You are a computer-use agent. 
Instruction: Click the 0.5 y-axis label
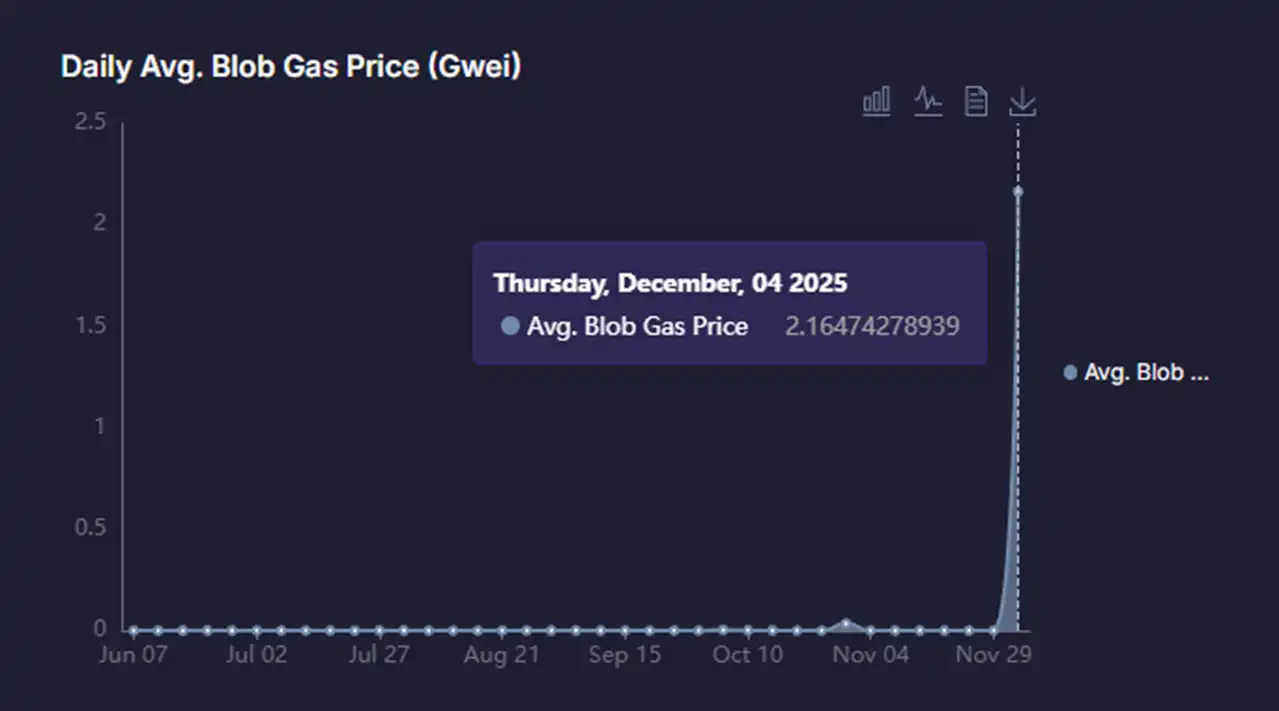[91, 528]
